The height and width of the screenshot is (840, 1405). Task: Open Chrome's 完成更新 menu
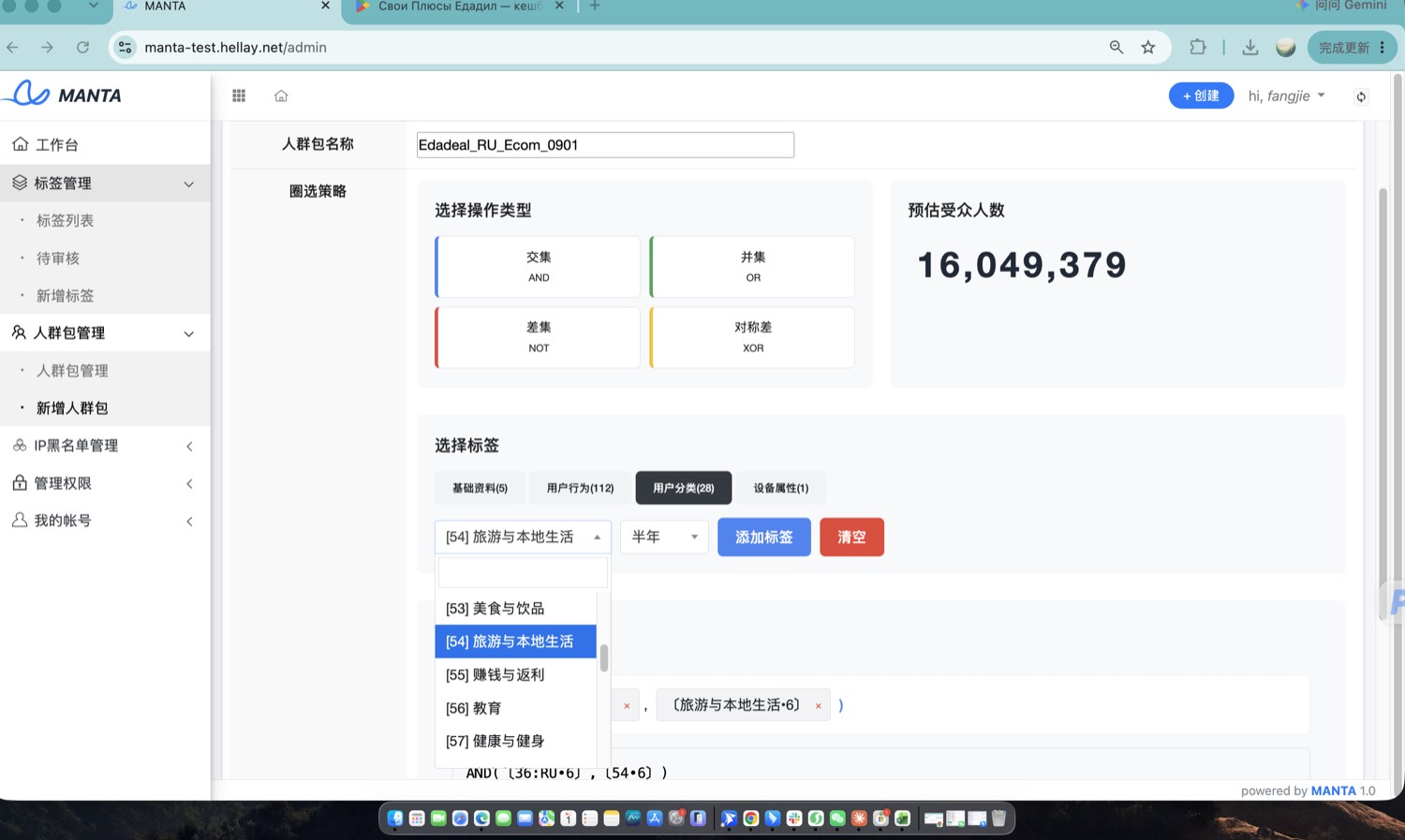click(1352, 47)
